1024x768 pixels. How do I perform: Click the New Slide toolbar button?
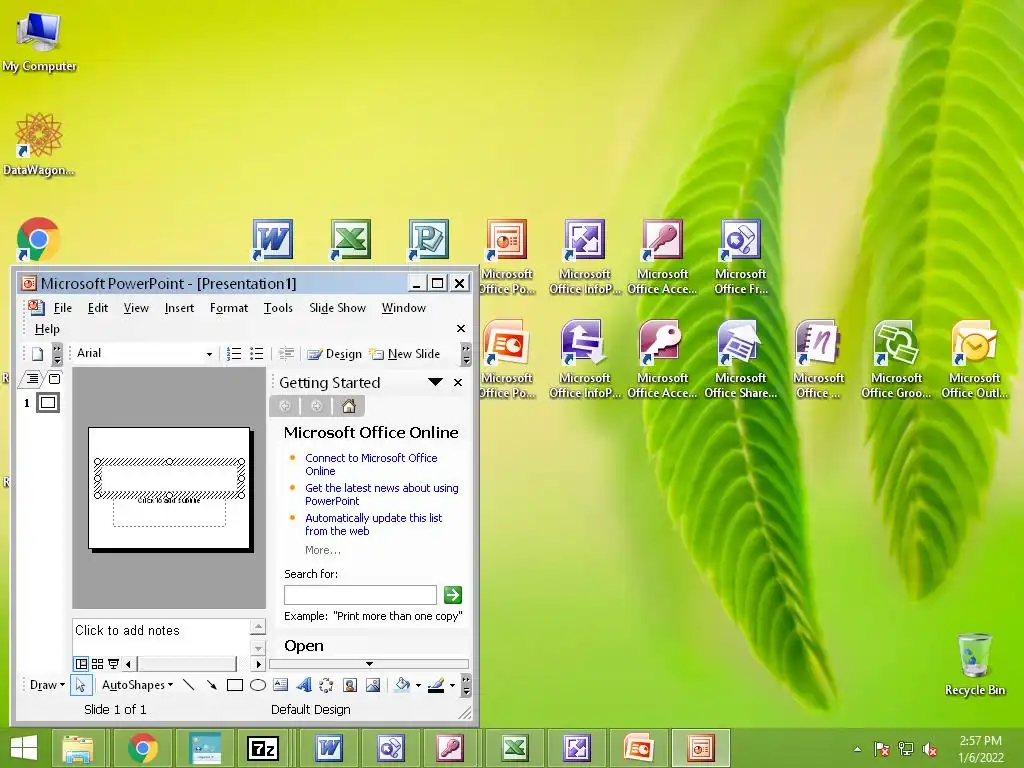pyautogui.click(x=405, y=354)
